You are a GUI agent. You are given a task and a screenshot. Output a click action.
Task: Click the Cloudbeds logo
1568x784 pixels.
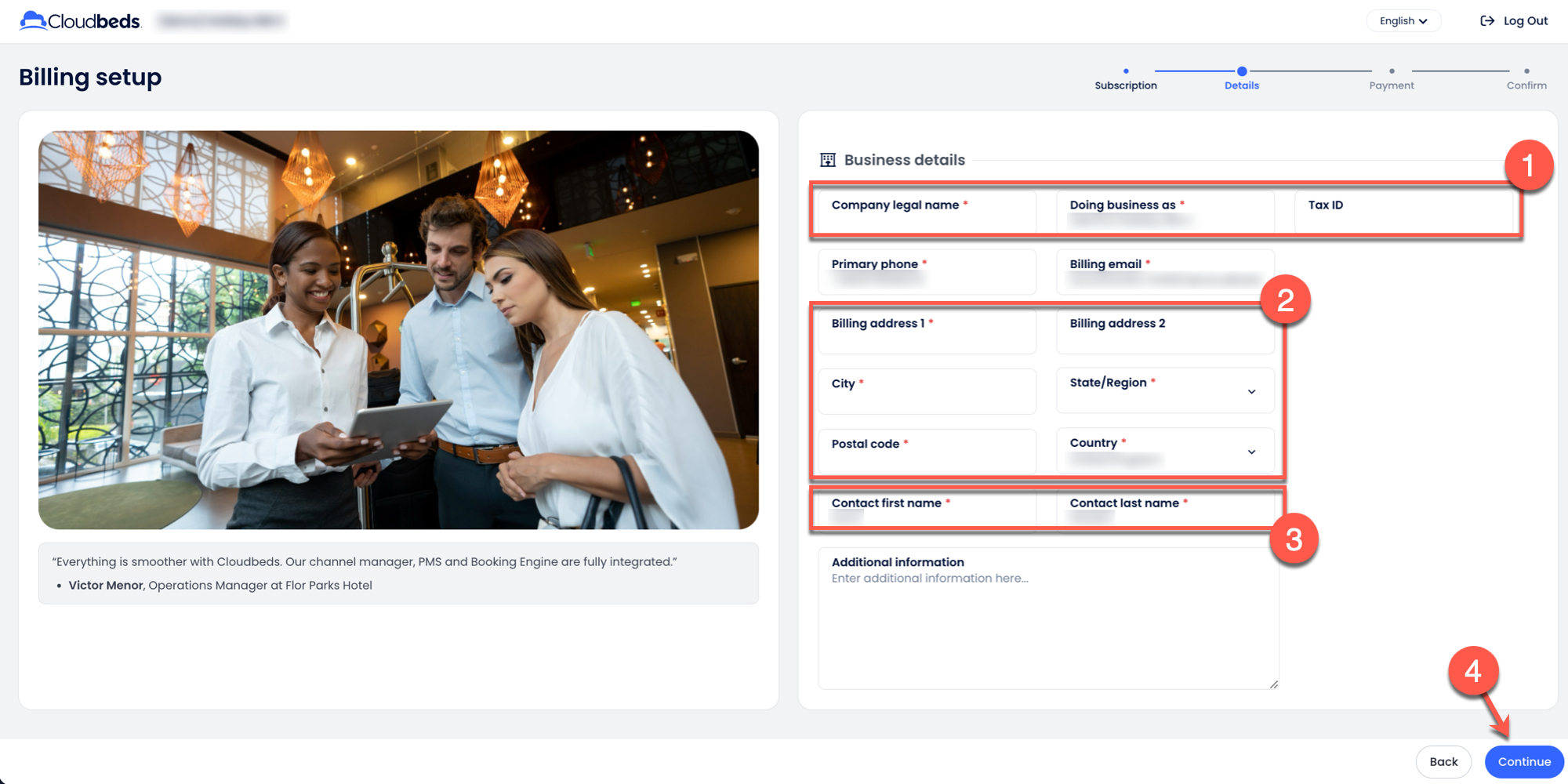click(80, 21)
